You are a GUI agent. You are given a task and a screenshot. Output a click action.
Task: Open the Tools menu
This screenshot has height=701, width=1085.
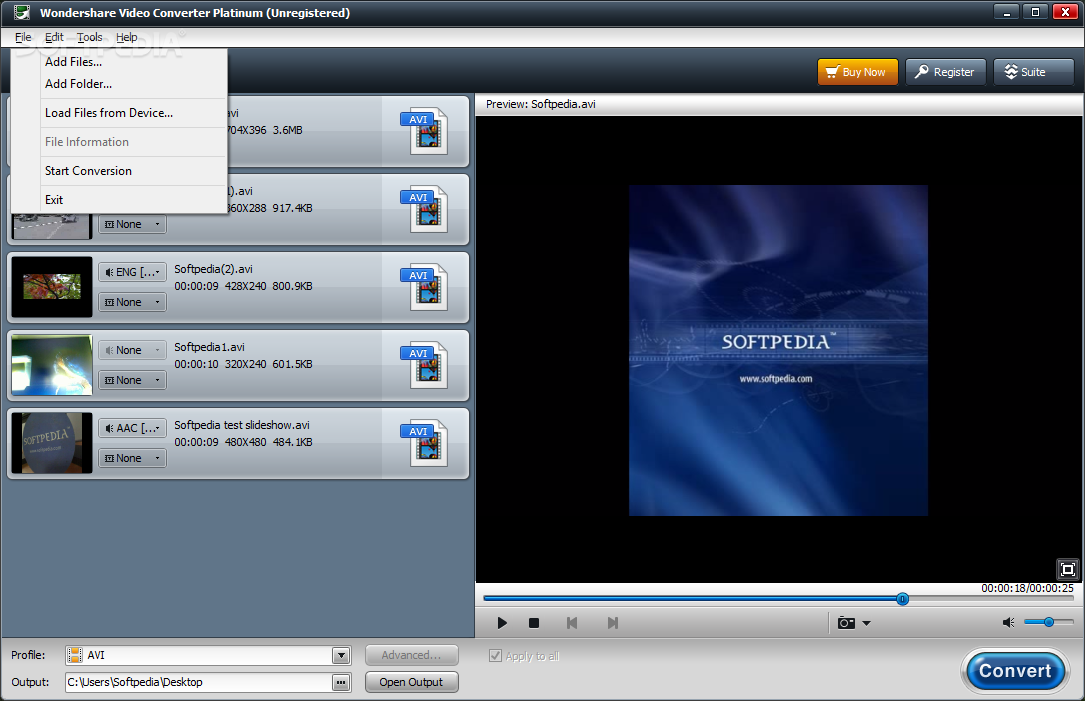pyautogui.click(x=89, y=37)
